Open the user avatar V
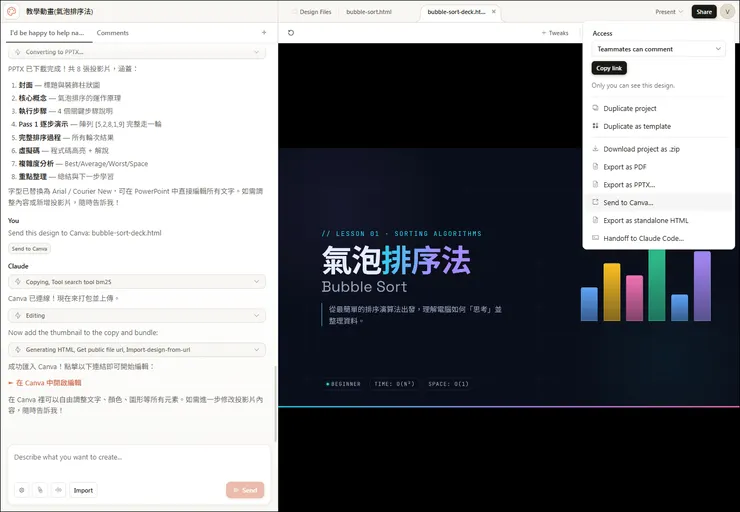Image resolution: width=740 pixels, height=512 pixels. pyautogui.click(x=727, y=11)
